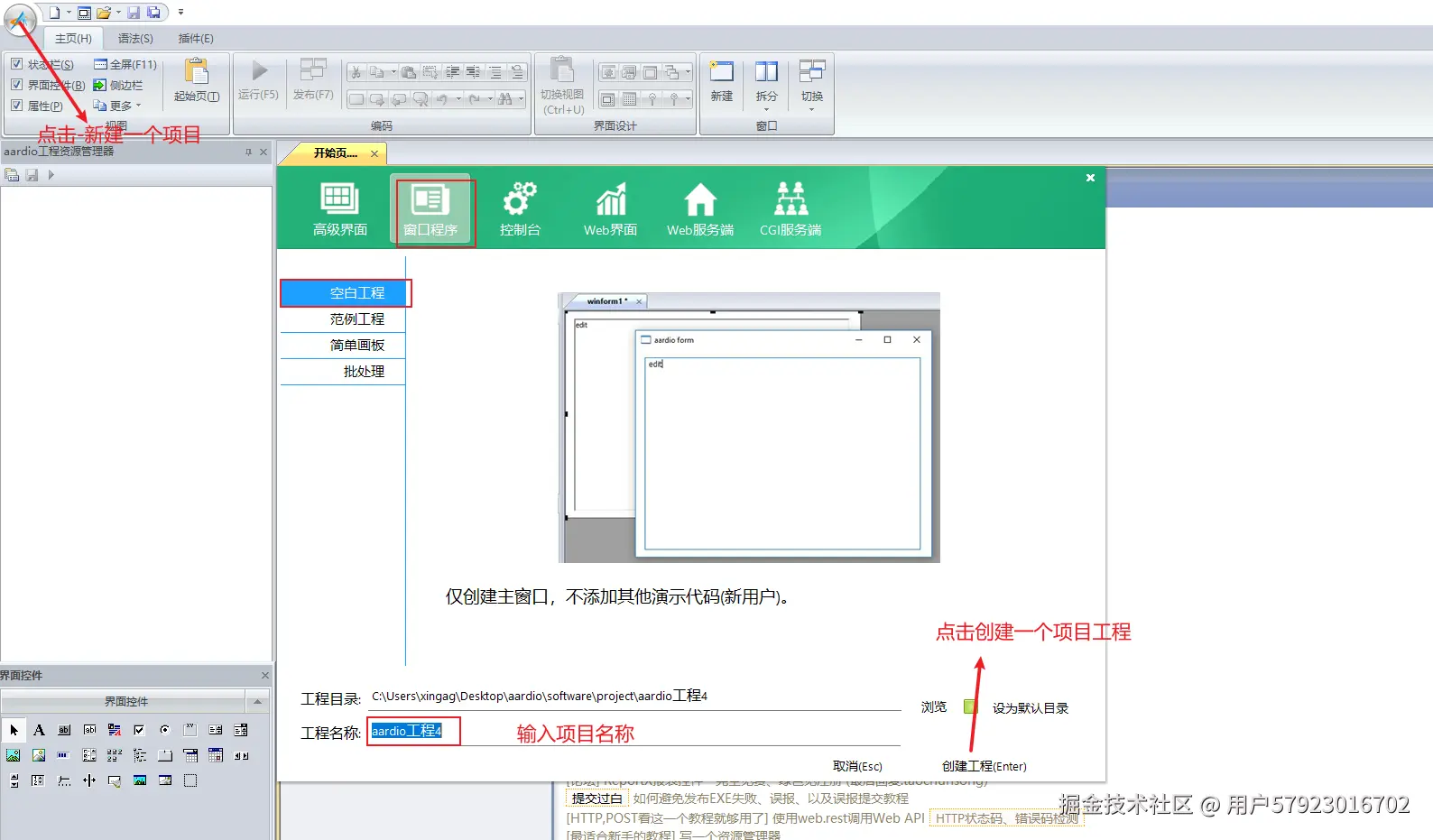Expand the 更多 dropdown in 视图 group
The height and width of the screenshot is (840, 1433).
tap(117, 106)
